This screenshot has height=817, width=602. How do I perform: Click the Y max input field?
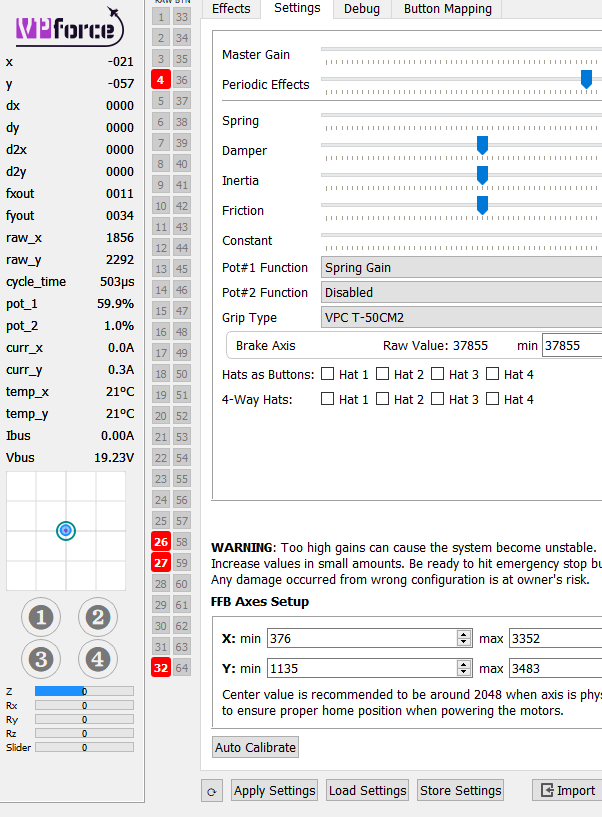click(556, 669)
